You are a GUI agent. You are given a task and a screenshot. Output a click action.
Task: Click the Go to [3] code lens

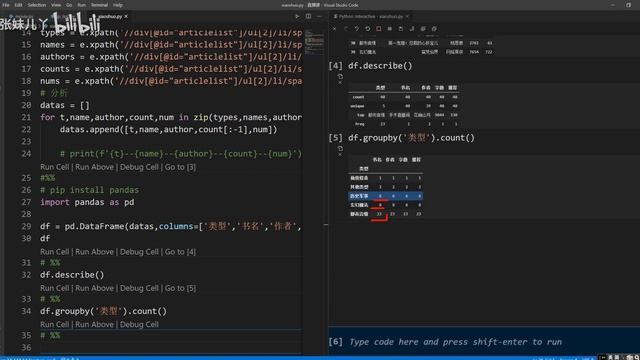[180, 167]
